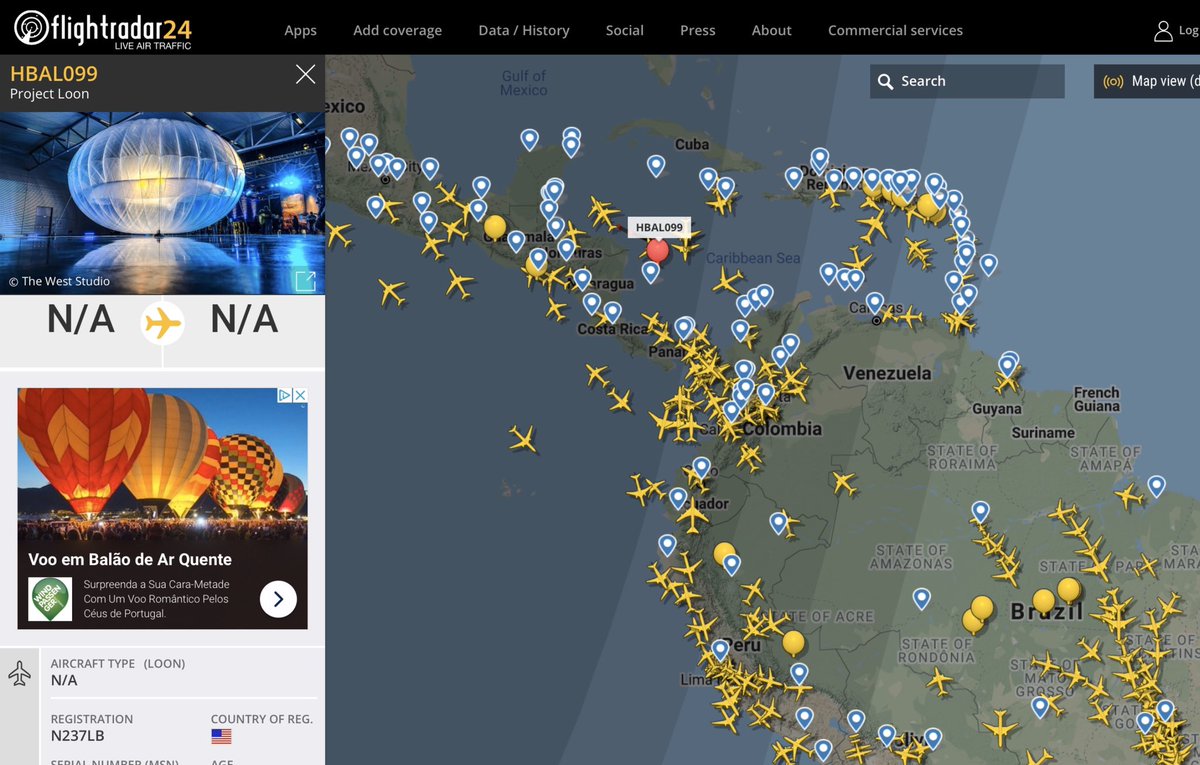
Task: Select the red HBAL099 balloon marker
Action: tap(657, 250)
